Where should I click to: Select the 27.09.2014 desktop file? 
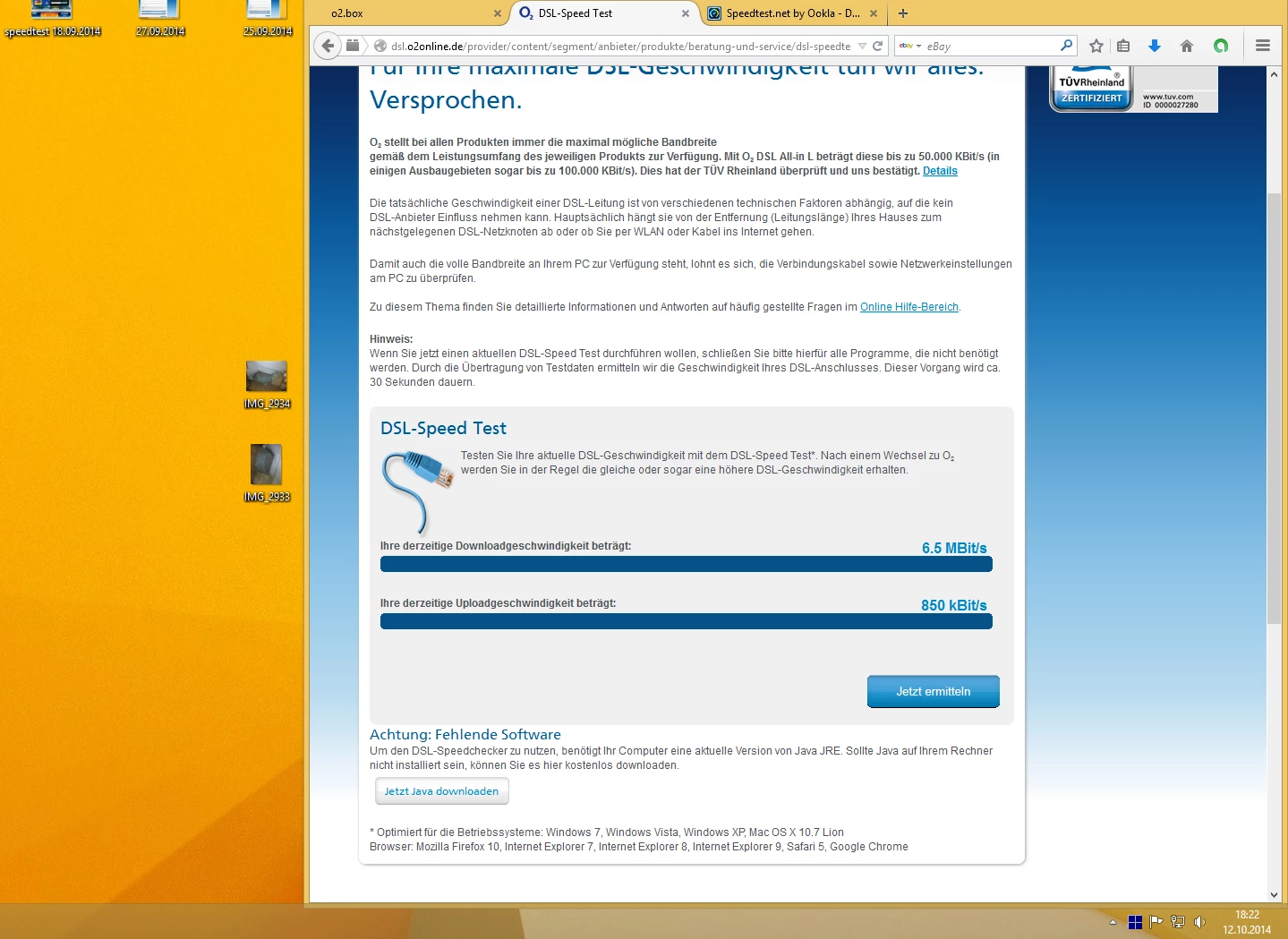160,19
